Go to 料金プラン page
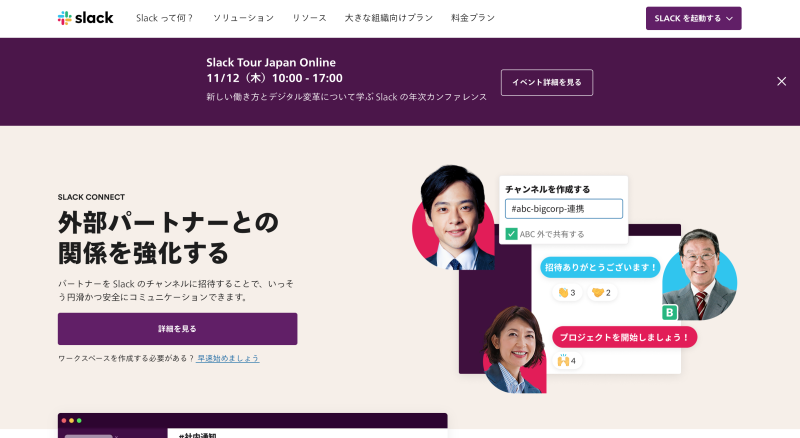The width and height of the screenshot is (800, 438). (x=473, y=18)
